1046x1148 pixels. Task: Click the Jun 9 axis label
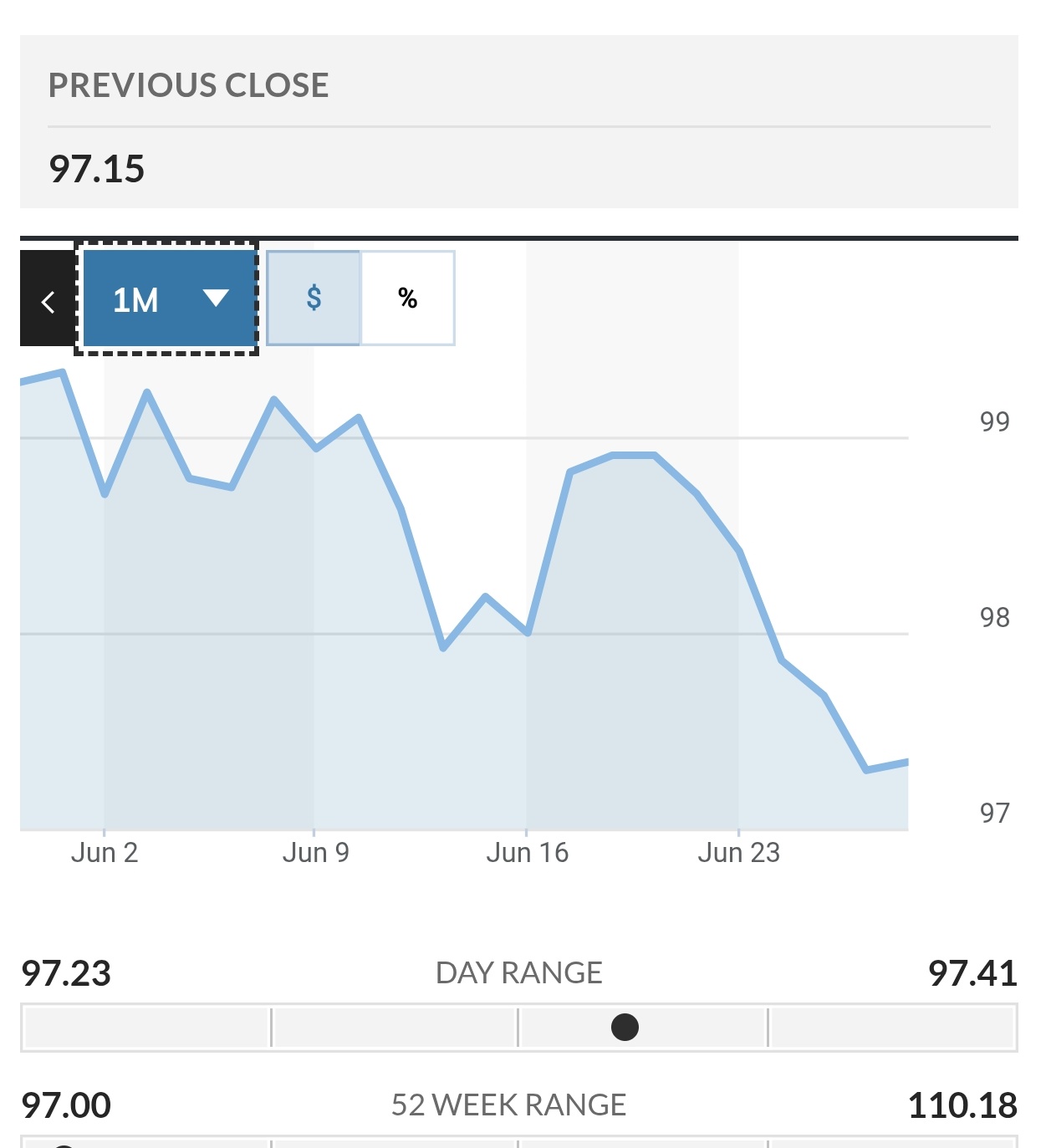(x=315, y=853)
